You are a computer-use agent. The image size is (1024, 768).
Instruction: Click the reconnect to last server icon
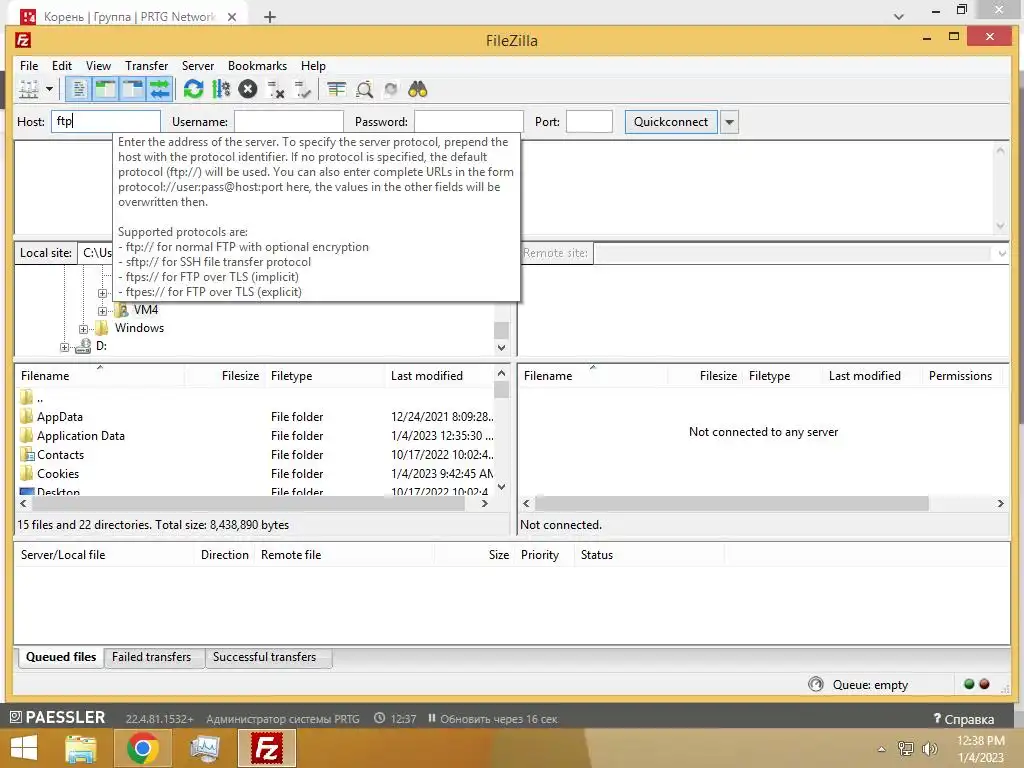coord(302,89)
